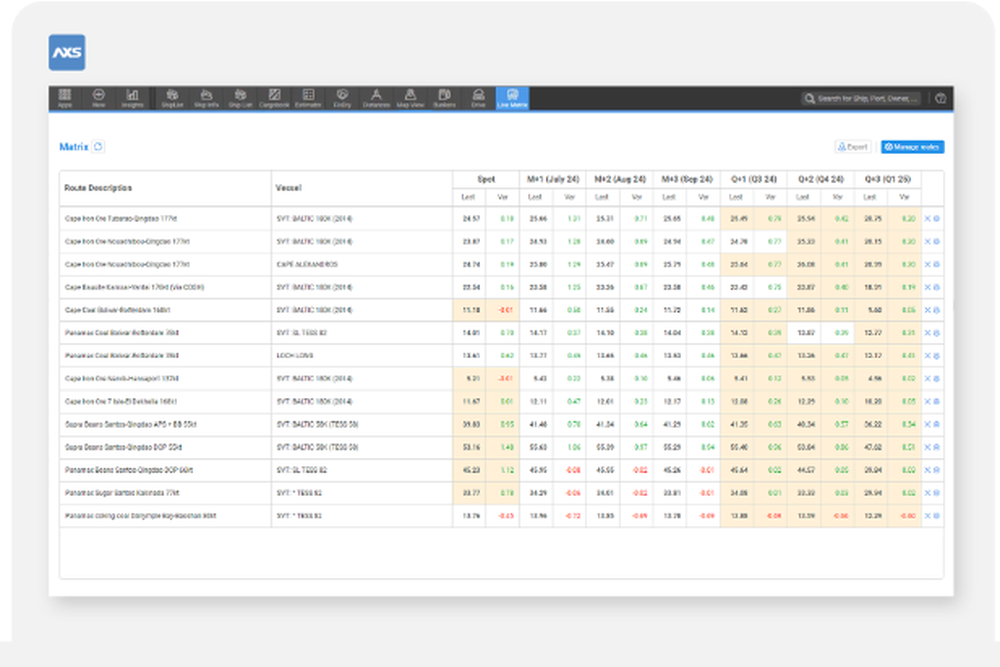
Task: Click the M+2 (Aug 24) column header
Action: point(620,179)
